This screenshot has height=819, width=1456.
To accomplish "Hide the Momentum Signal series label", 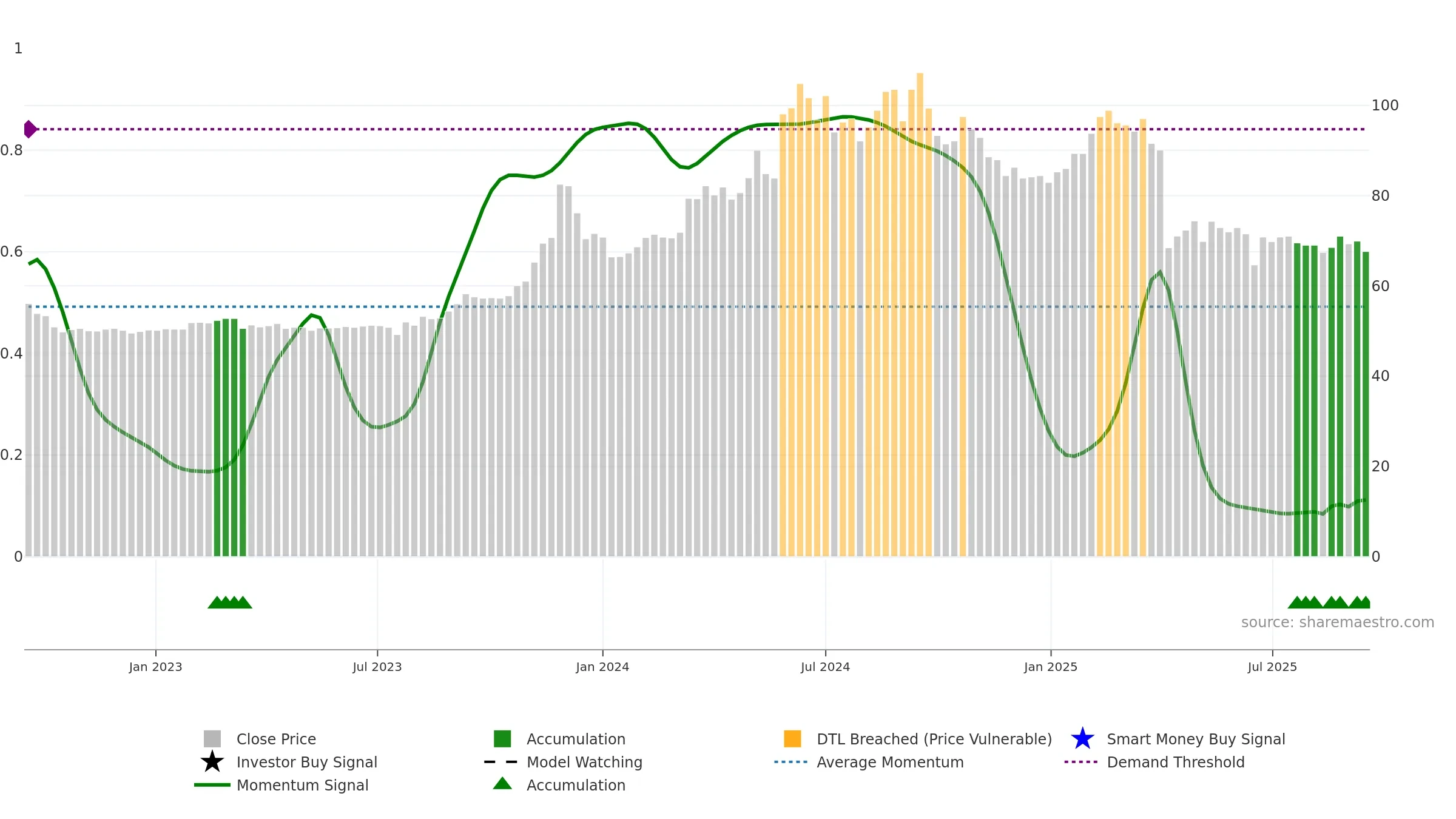I will (x=302, y=785).
